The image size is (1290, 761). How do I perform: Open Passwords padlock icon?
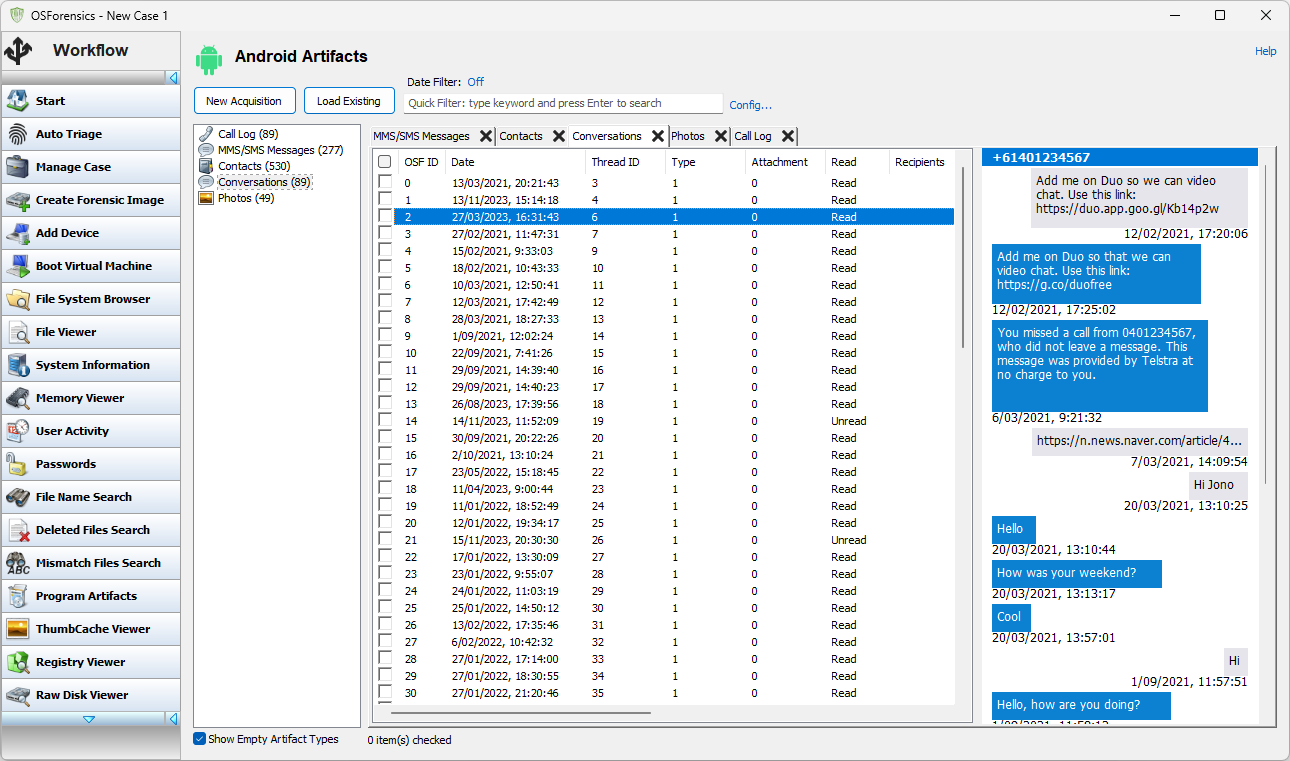[x=18, y=464]
